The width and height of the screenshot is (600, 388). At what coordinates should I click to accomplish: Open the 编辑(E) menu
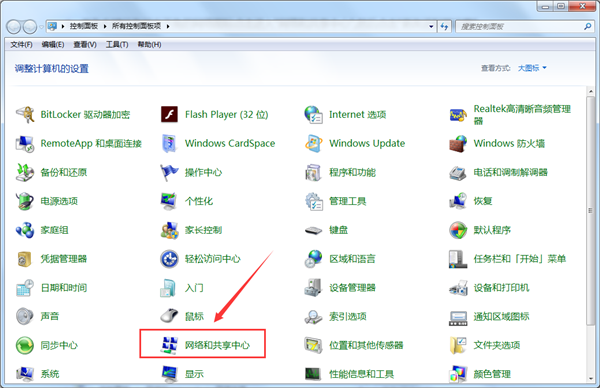(53, 45)
